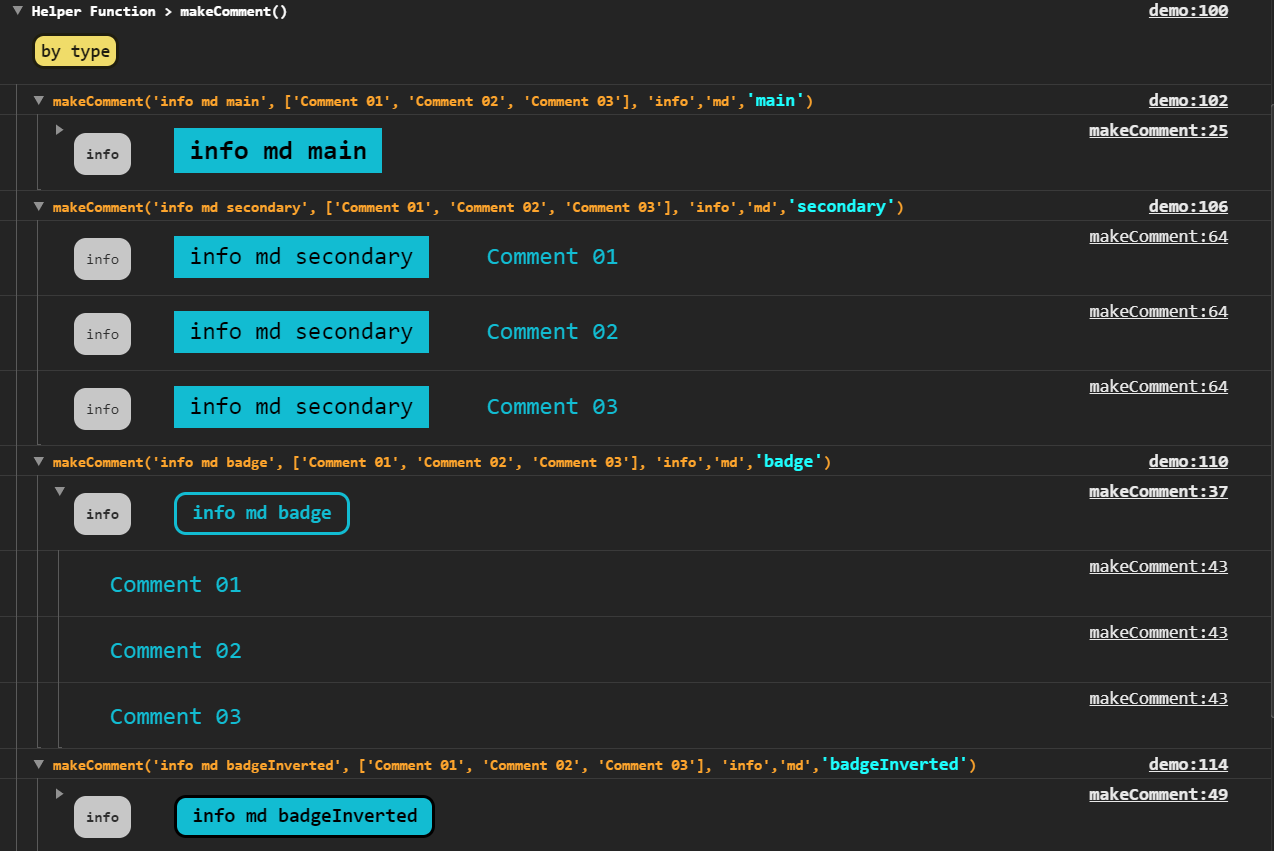Open source link makeComment:25
The image size is (1274, 851).
pyautogui.click(x=1158, y=130)
